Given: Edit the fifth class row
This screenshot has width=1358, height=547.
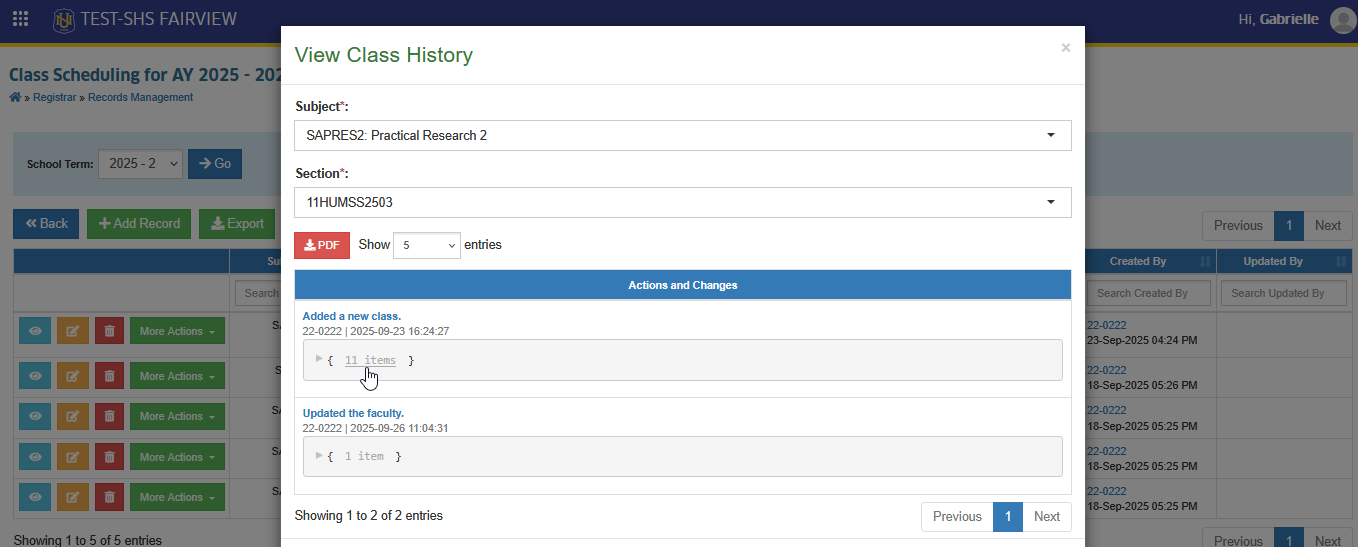Looking at the screenshot, I should coord(72,497).
